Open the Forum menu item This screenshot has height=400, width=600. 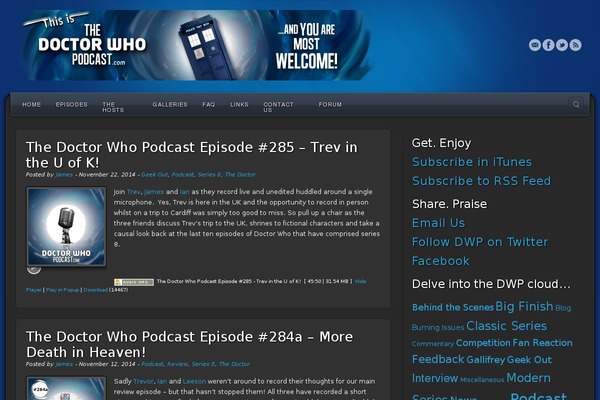coord(330,104)
